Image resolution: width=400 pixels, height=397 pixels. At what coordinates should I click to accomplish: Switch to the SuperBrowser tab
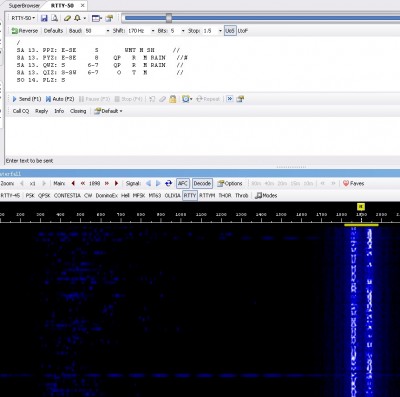[x=24, y=6]
